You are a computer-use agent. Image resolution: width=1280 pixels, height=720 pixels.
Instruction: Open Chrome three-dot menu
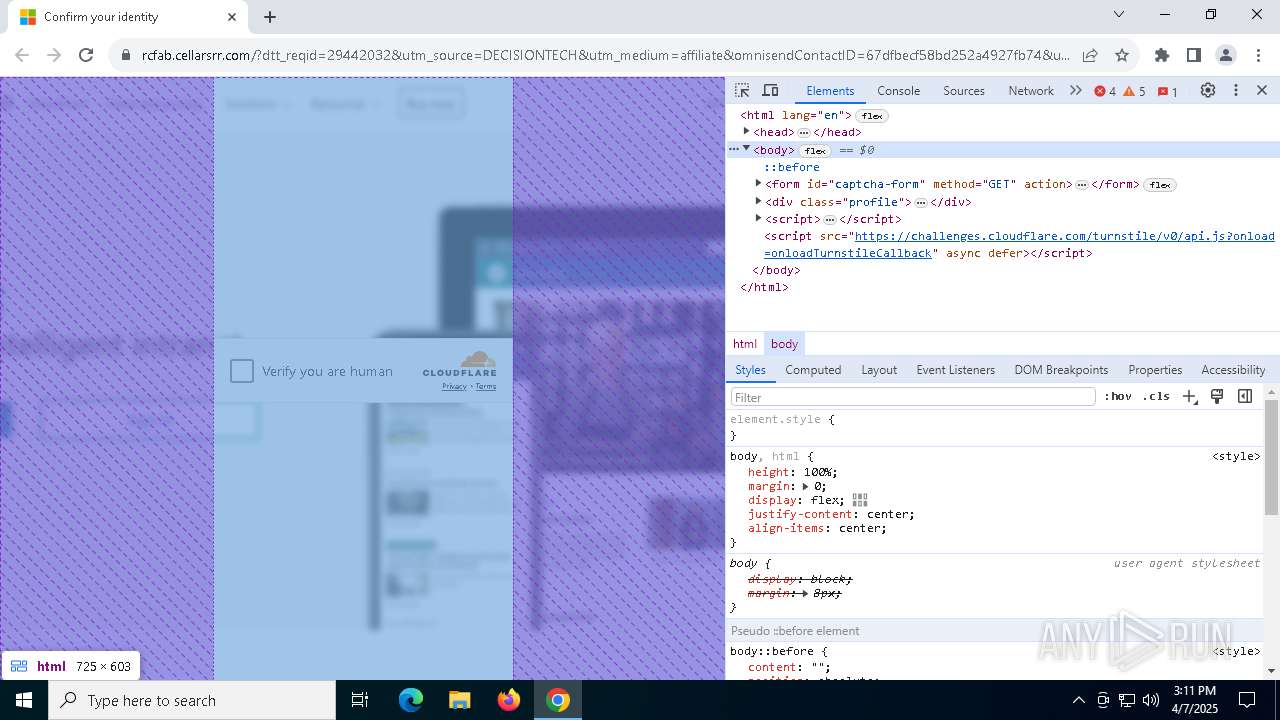(1257, 55)
